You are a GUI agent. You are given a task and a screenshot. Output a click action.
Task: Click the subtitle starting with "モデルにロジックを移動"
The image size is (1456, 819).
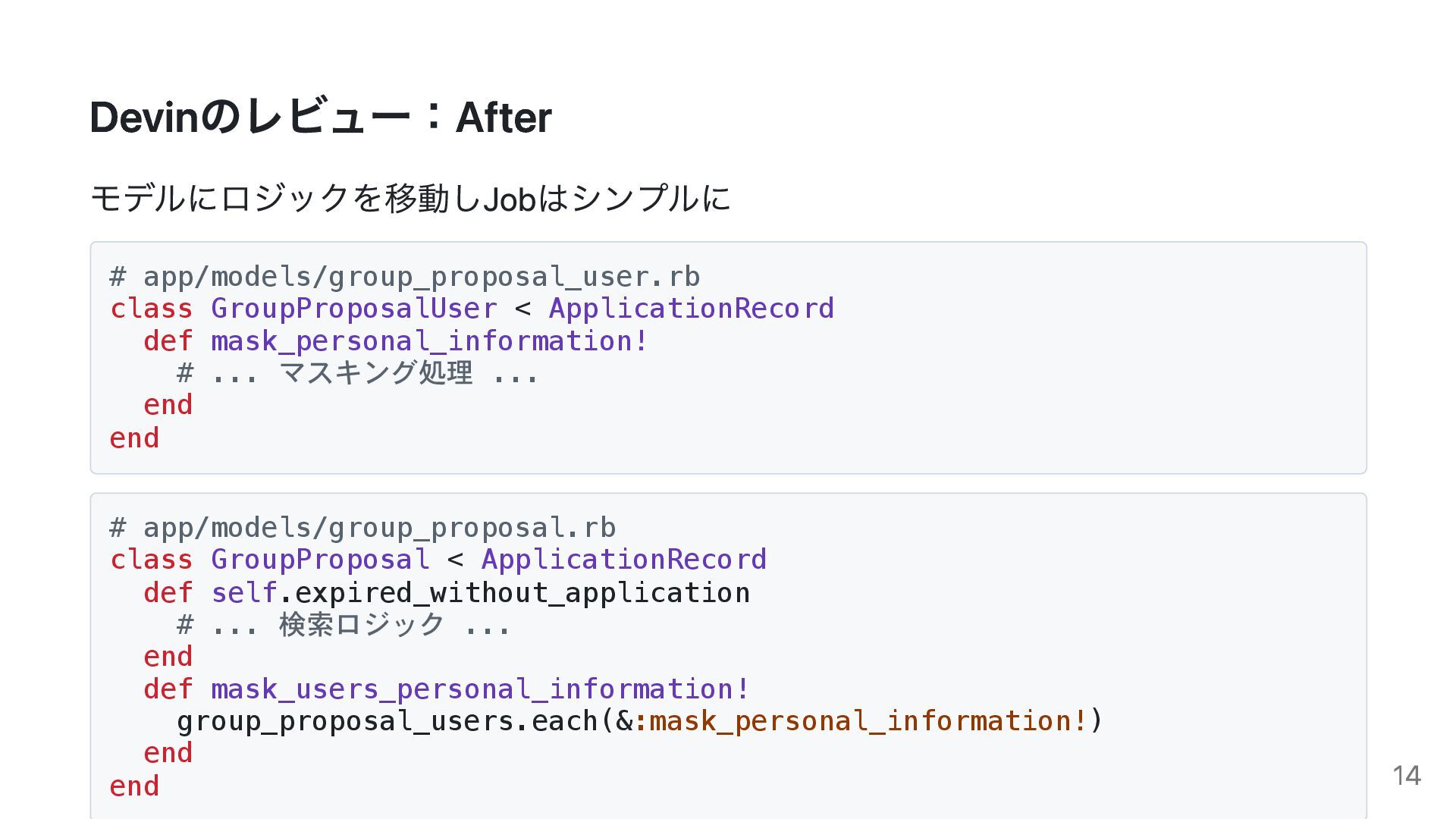(x=409, y=199)
